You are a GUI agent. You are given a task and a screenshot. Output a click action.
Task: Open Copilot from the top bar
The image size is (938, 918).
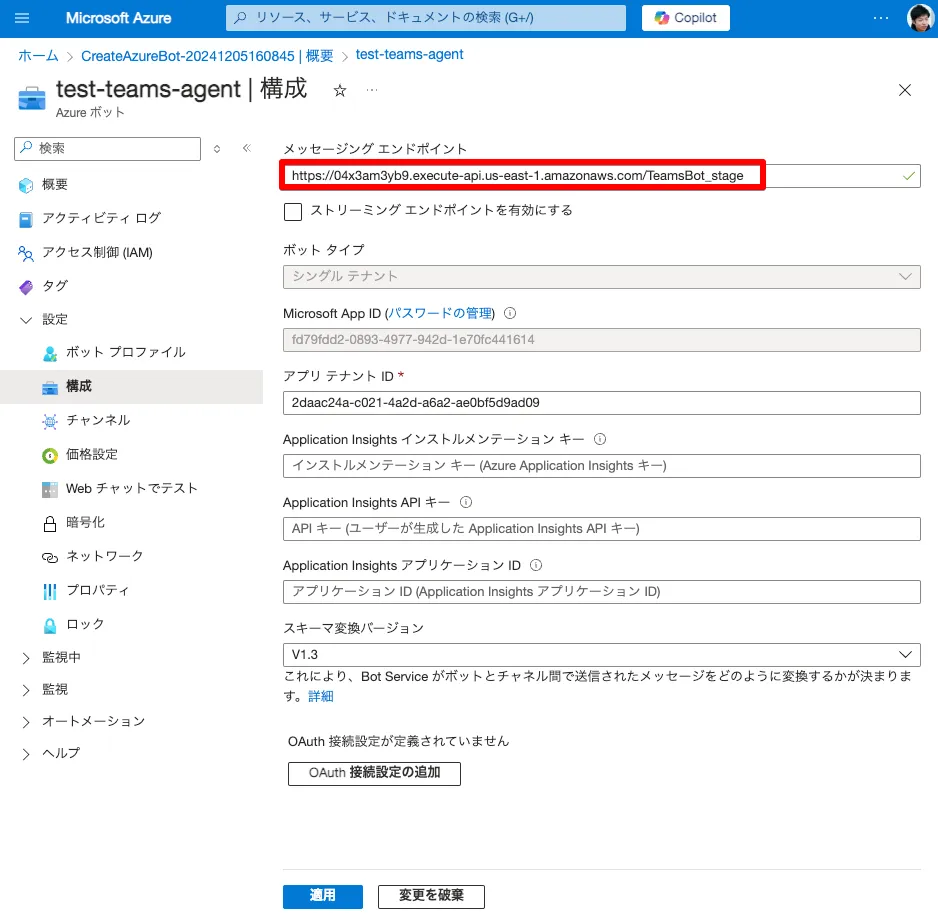tap(686, 18)
